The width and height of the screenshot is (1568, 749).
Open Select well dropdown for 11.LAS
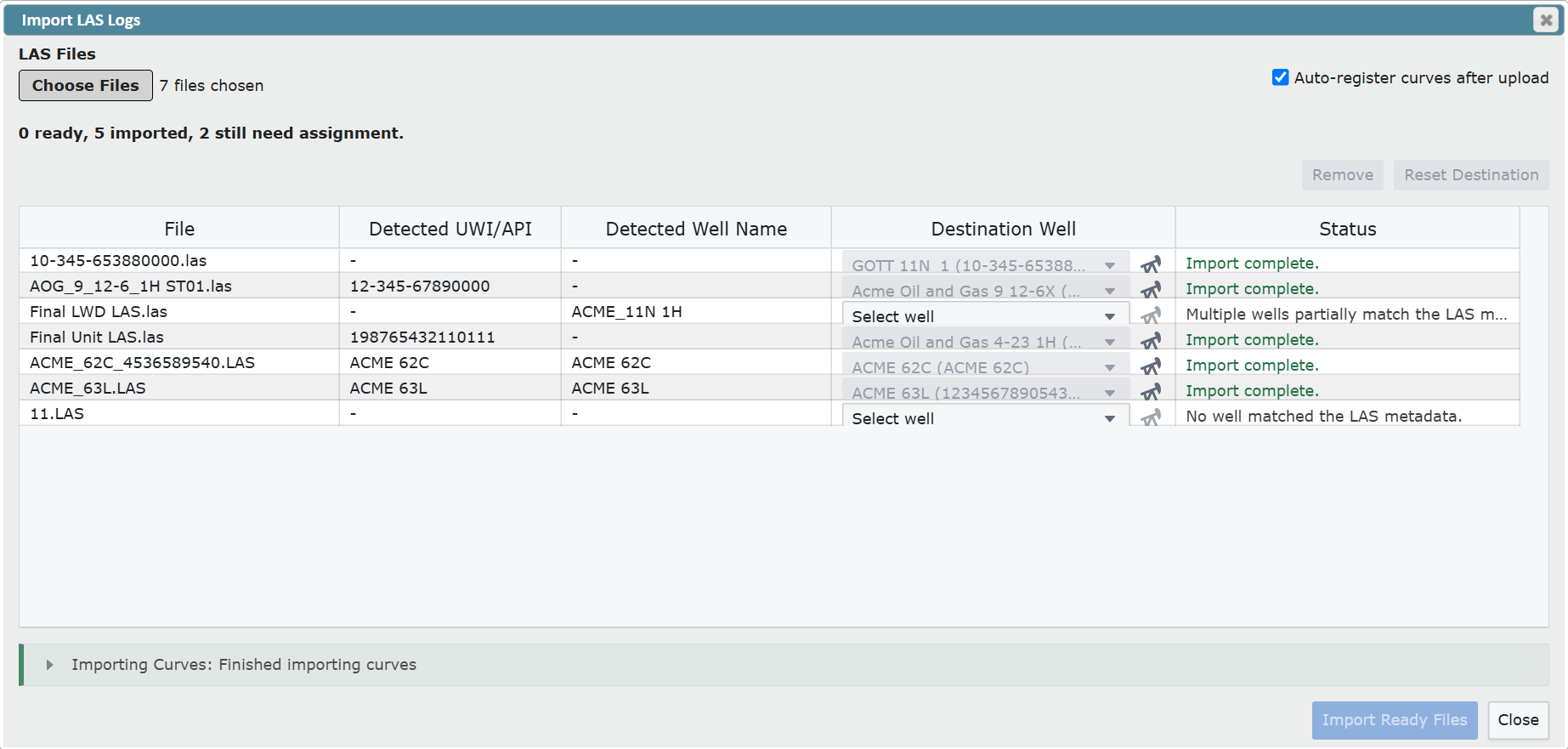click(986, 417)
